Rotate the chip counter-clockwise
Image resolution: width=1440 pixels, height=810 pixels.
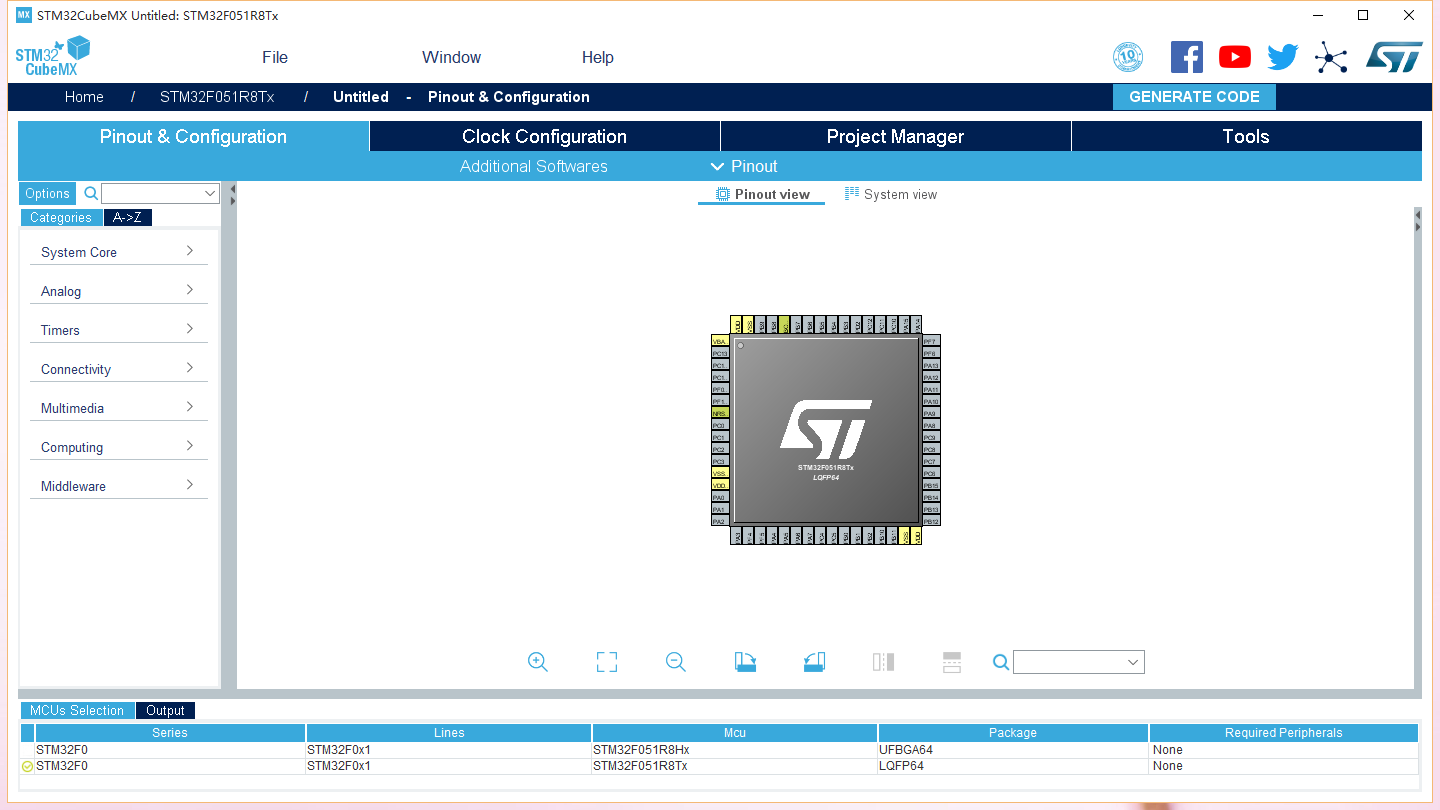pyautogui.click(x=814, y=661)
